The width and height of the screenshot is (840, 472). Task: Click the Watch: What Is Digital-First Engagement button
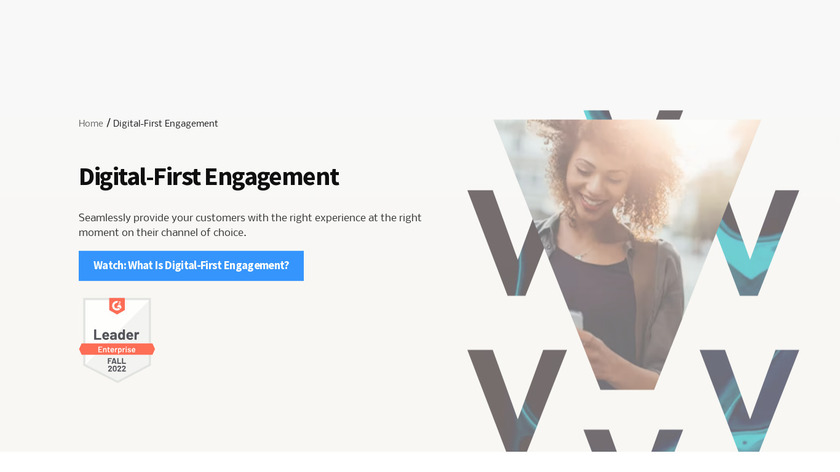[x=191, y=266]
